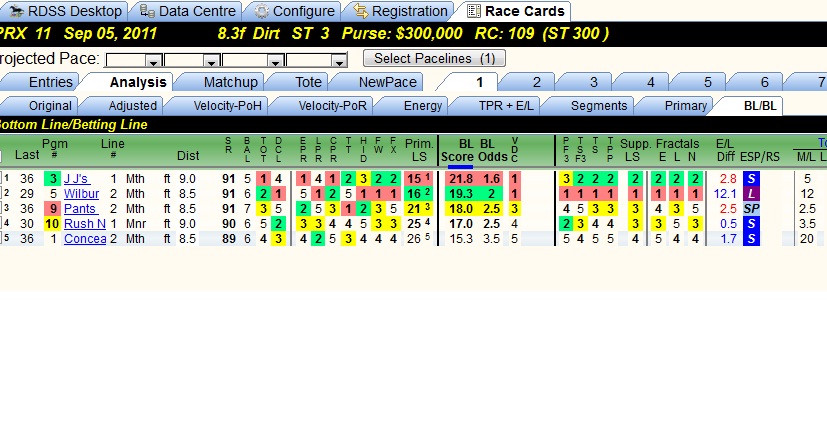827x440 pixels.
Task: Click the E/L Diff column header
Action: [726, 150]
